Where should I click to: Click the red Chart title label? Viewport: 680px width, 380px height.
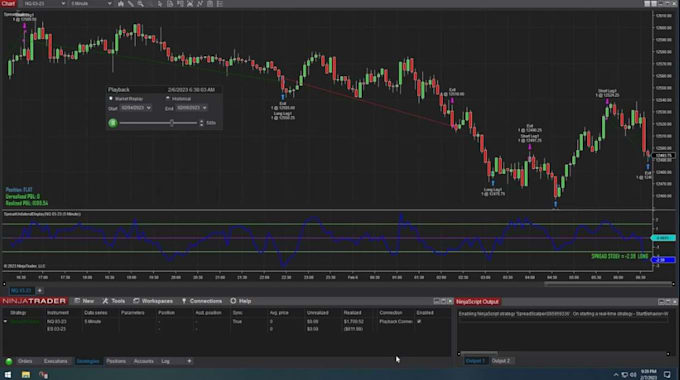point(8,3)
